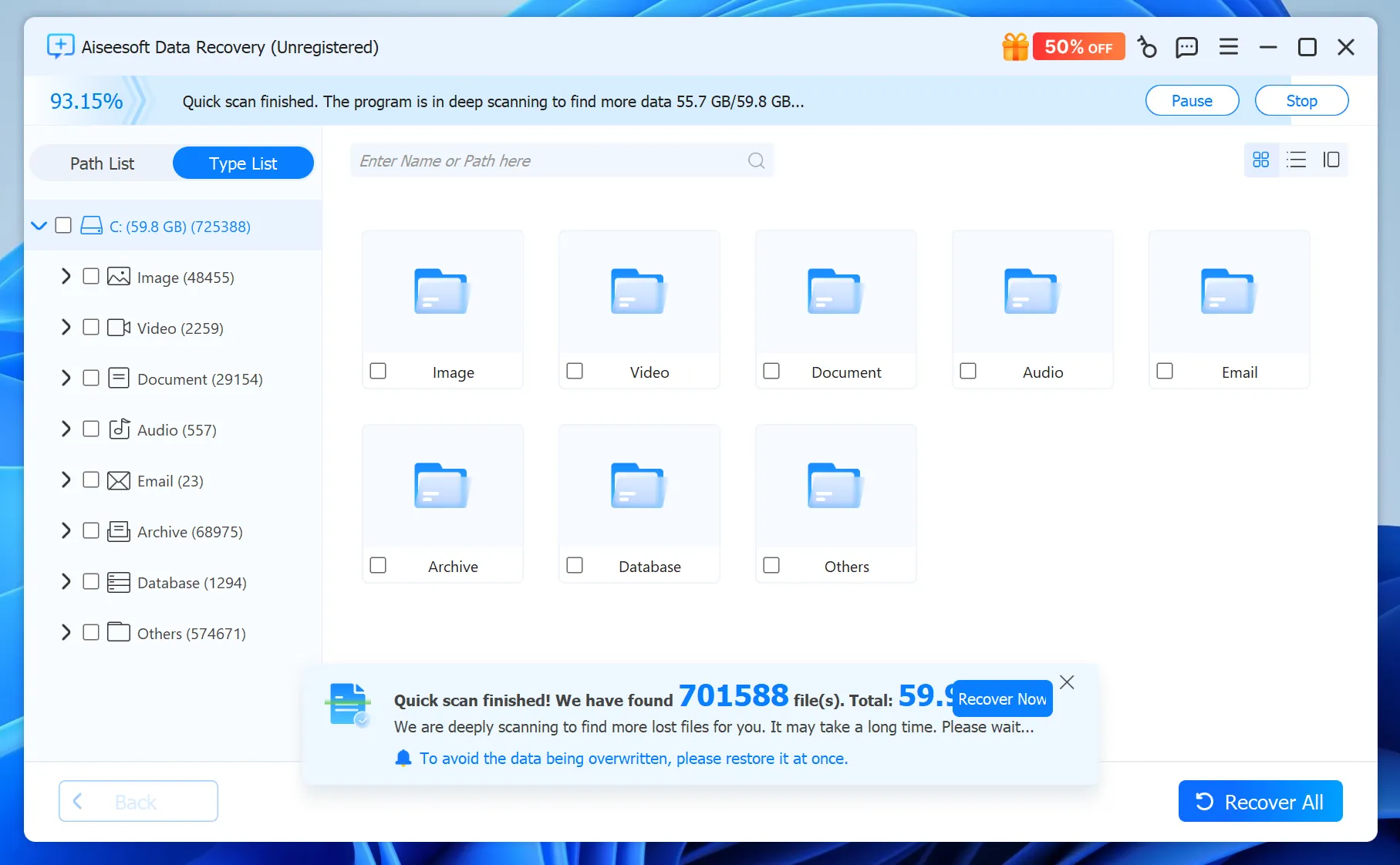Expand the Database category chevron
The width and height of the screenshot is (1400, 865).
tap(66, 581)
